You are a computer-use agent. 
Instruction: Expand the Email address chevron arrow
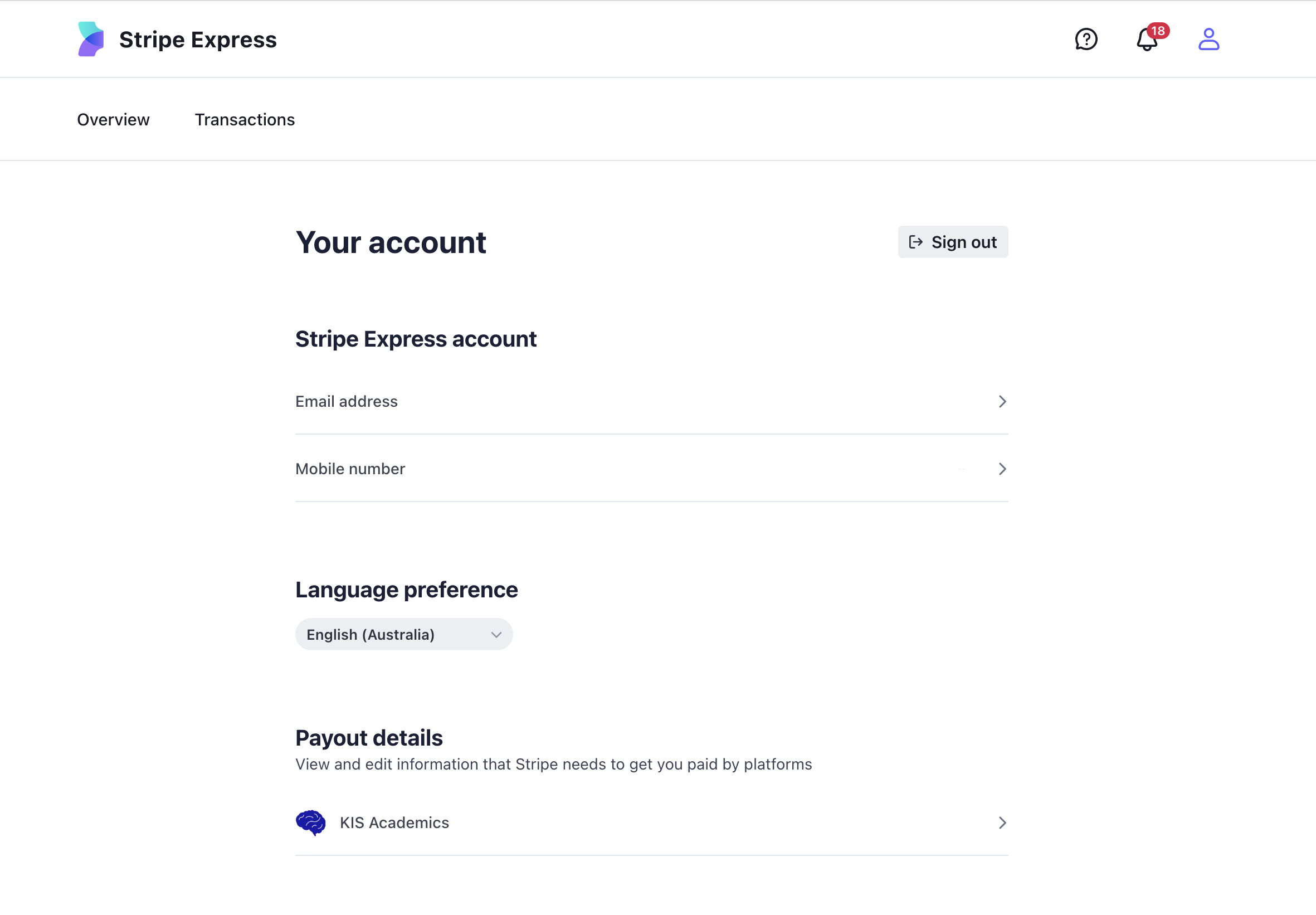click(x=1002, y=401)
